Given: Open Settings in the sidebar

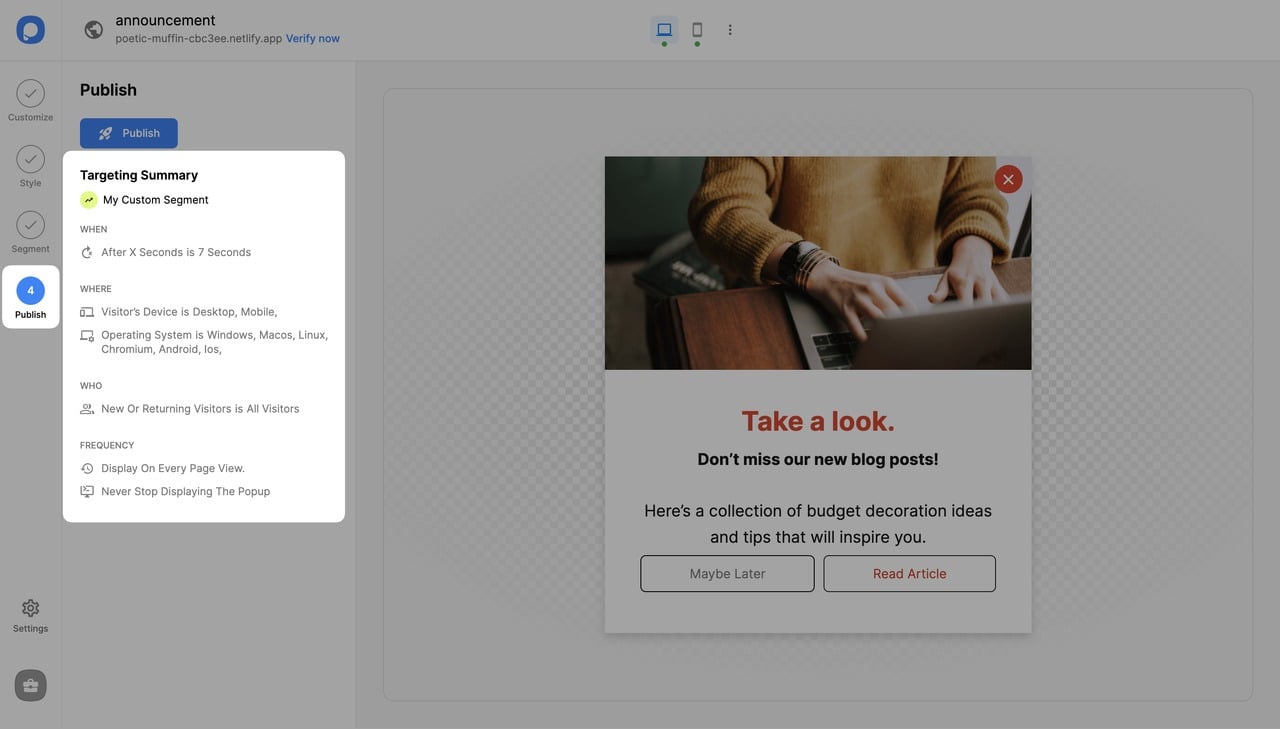Looking at the screenshot, I should tap(30, 615).
